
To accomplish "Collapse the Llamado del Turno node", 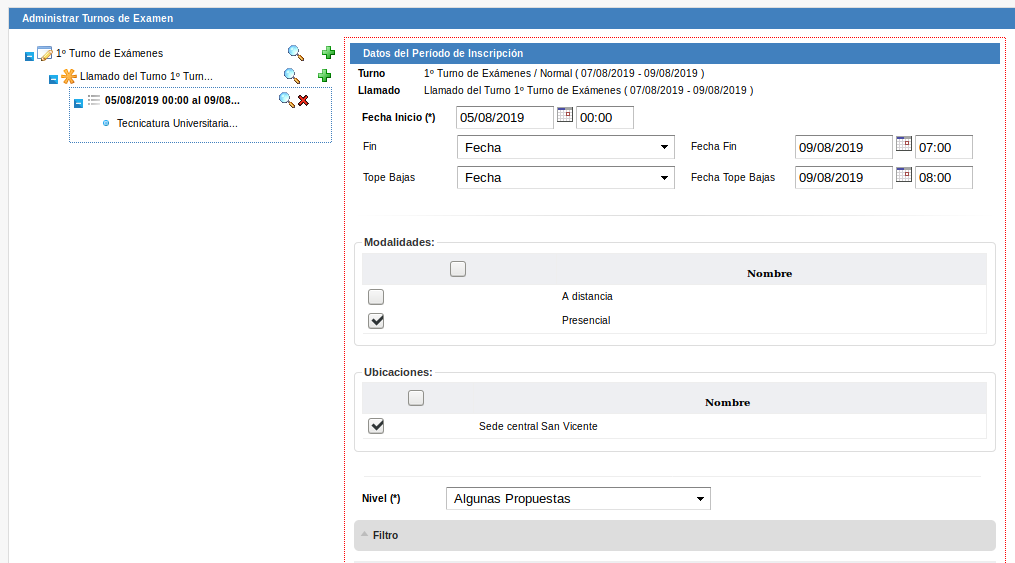I will point(53,80).
